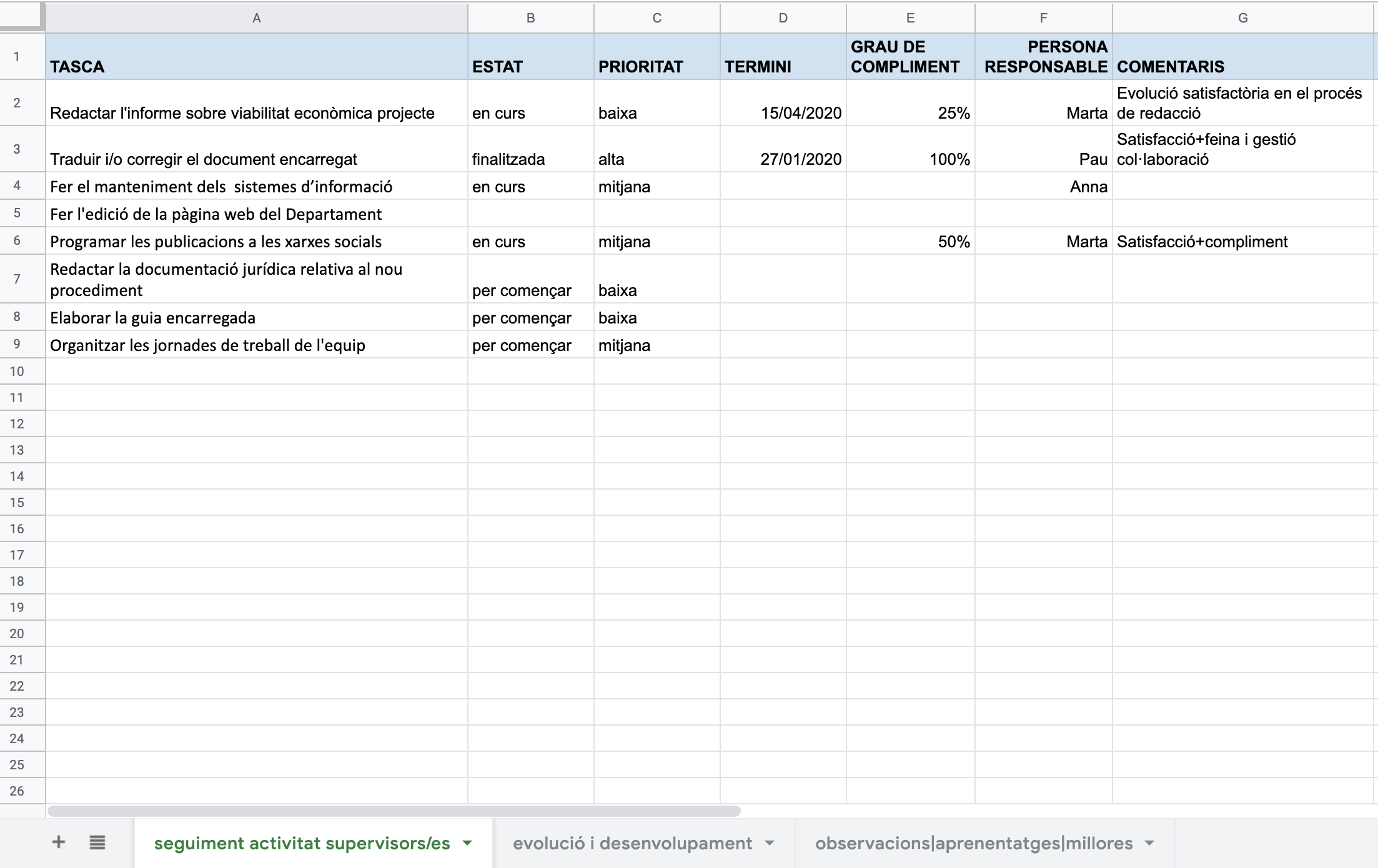Select row 7 header
This screenshot has width=1378, height=868.
tap(17, 279)
